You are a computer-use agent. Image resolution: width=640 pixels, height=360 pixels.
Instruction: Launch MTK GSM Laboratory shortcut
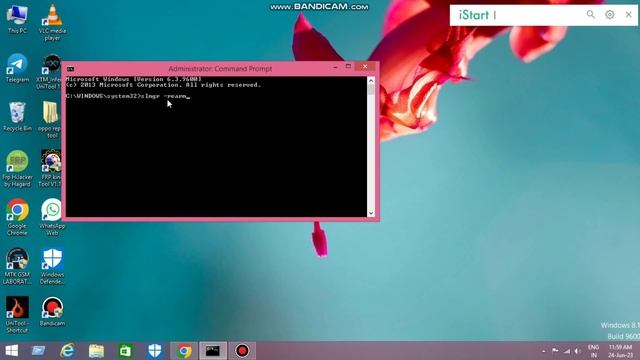point(17,266)
